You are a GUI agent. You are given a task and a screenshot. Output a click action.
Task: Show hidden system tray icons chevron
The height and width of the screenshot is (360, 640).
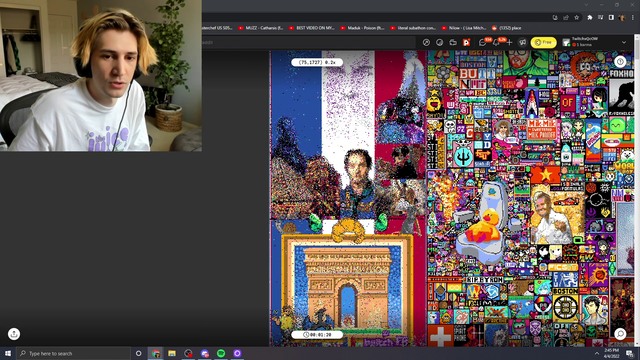pos(597,353)
